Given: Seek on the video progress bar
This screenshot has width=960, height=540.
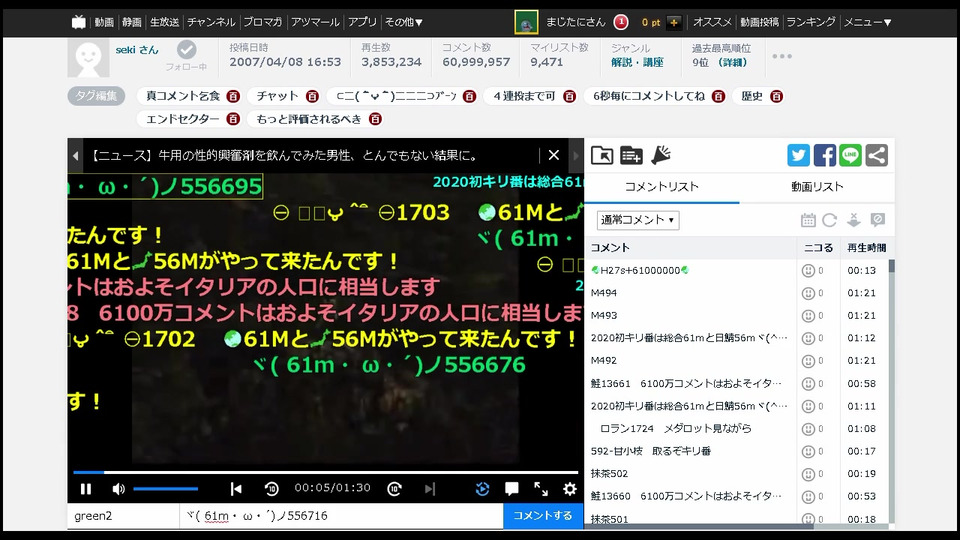Looking at the screenshot, I should (325, 472).
